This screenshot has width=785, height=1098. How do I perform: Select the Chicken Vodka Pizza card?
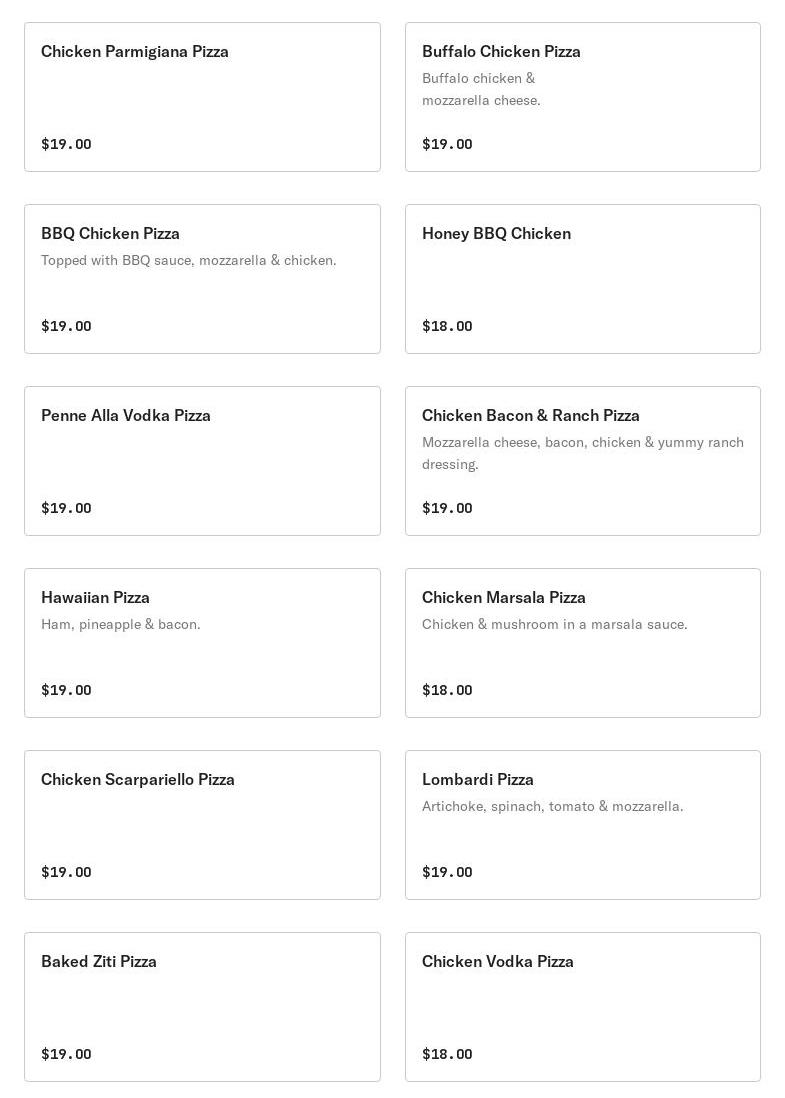tap(582, 1007)
